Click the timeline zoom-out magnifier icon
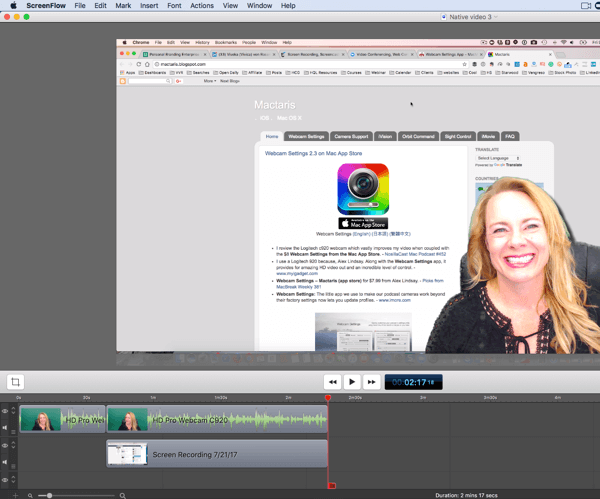The width and height of the screenshot is (600, 499). [x=30, y=496]
